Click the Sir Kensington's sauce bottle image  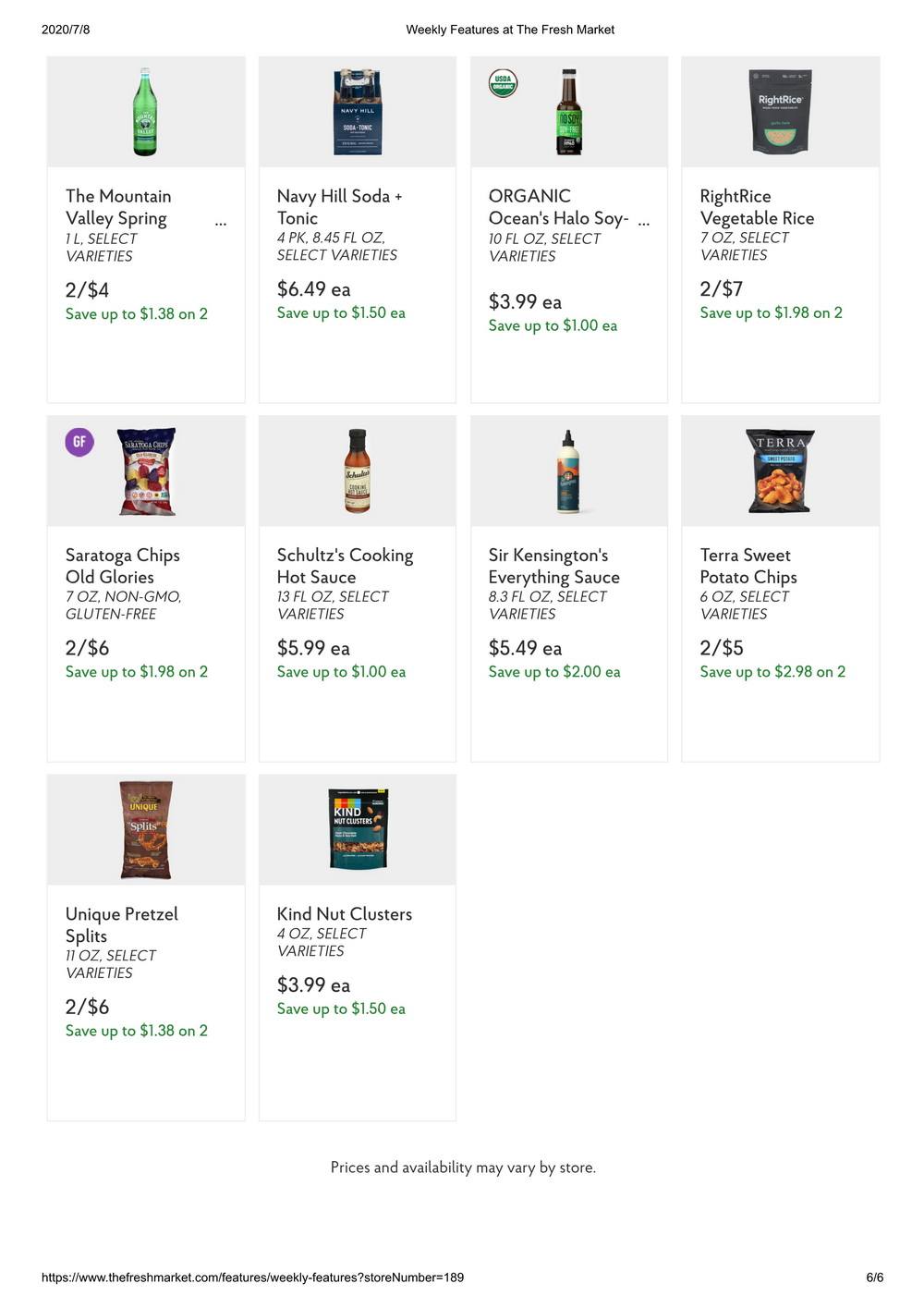point(568,471)
